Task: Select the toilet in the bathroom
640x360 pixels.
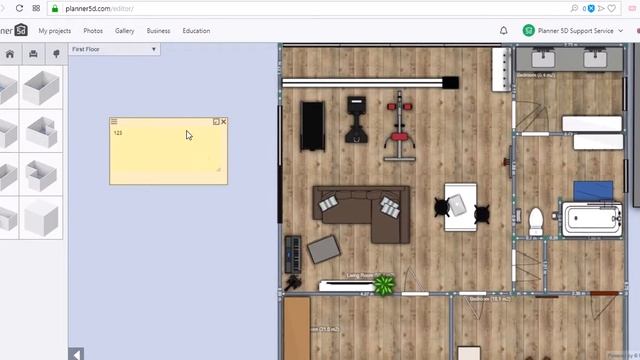Action: click(536, 222)
